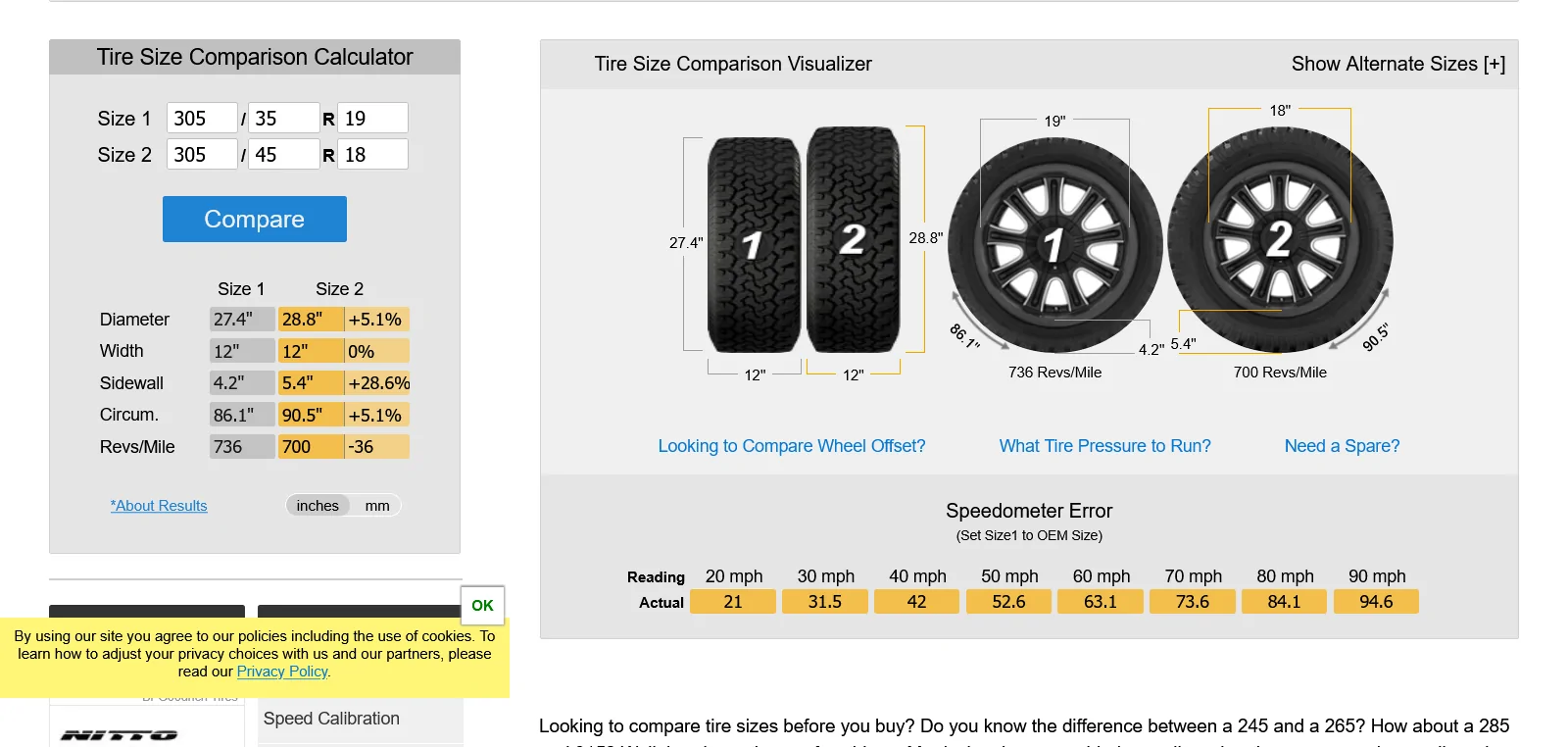Click the tire 2 side wheel image
Viewport: 1568px width, 747px height.
pos(1280,239)
